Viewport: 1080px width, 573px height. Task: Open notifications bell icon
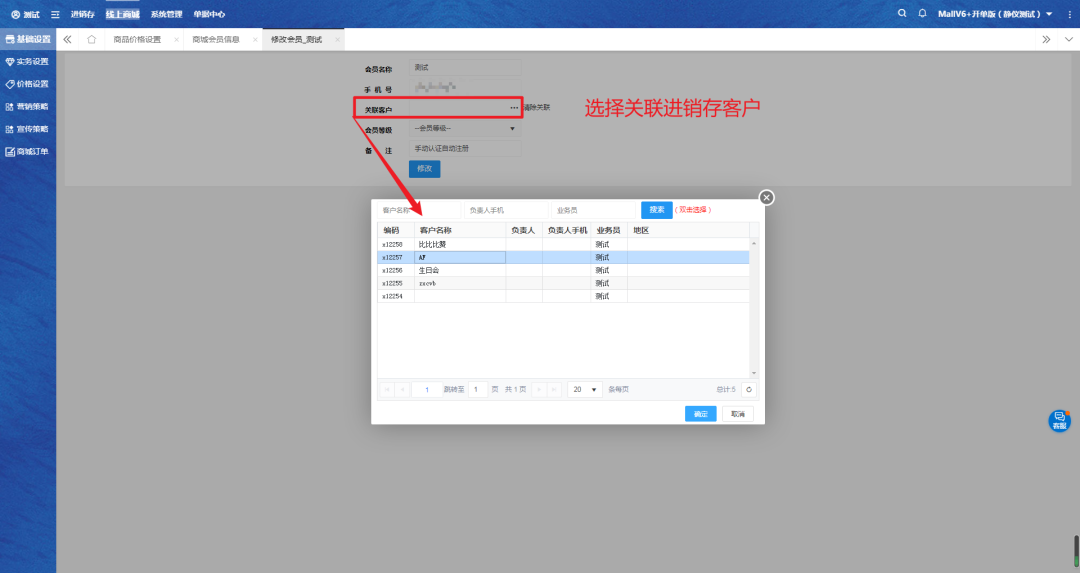(922, 14)
